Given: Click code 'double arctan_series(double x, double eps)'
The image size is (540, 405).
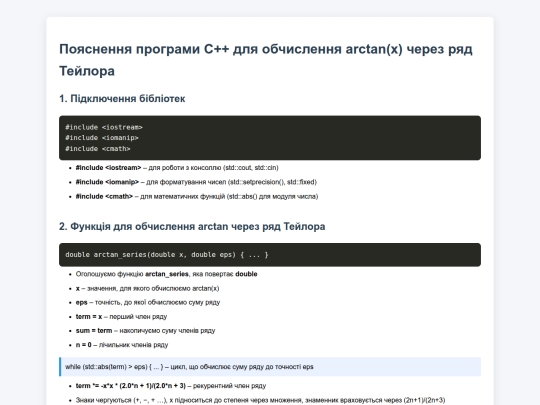Looking at the screenshot, I should click(167, 255).
